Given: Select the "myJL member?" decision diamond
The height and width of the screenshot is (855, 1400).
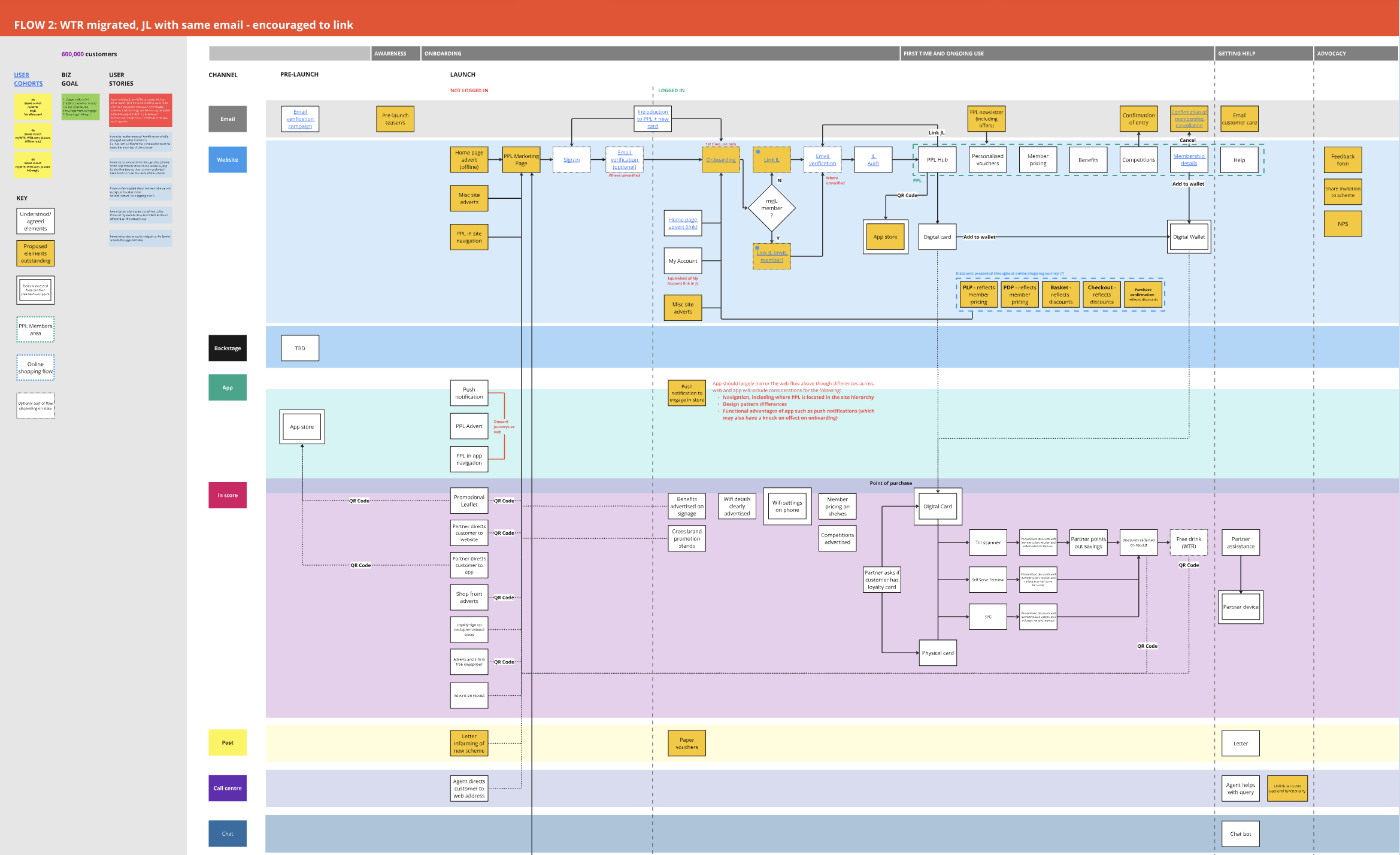Looking at the screenshot, I should [772, 207].
